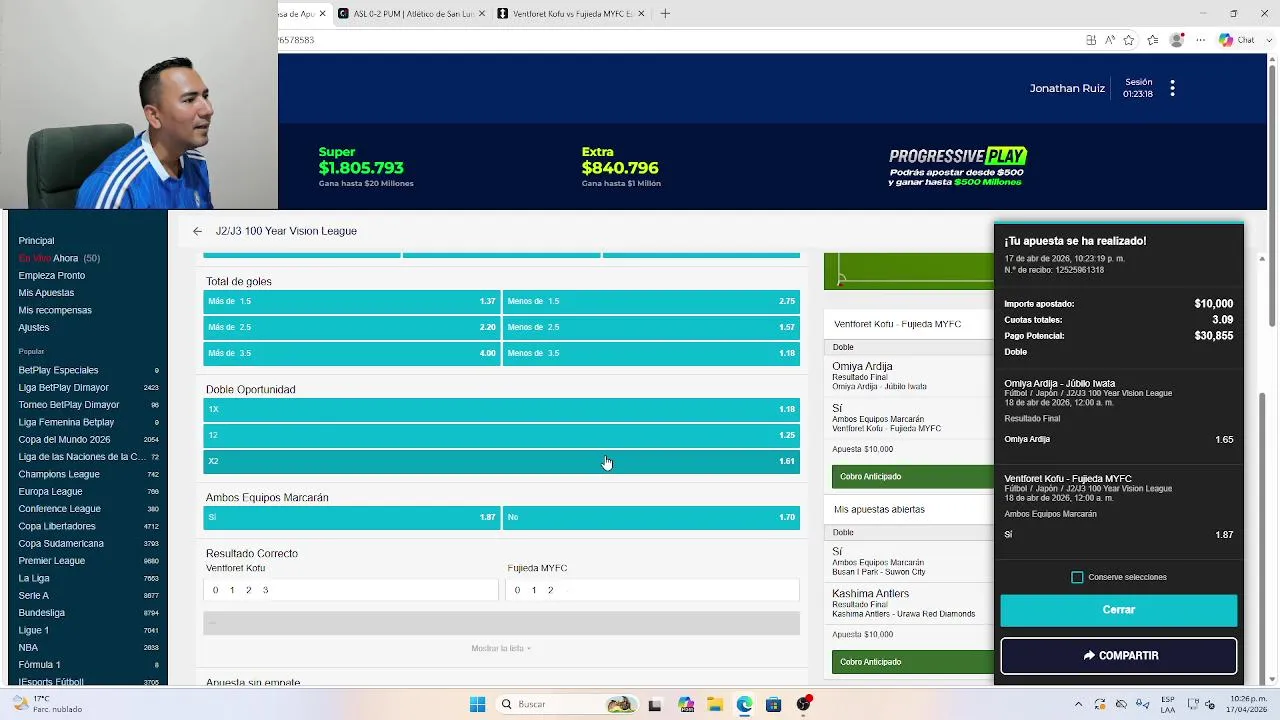Viewport: 1280px width, 720px height.
Task: Switch to Microsoft Edge in the taskbar
Action: coord(745,704)
